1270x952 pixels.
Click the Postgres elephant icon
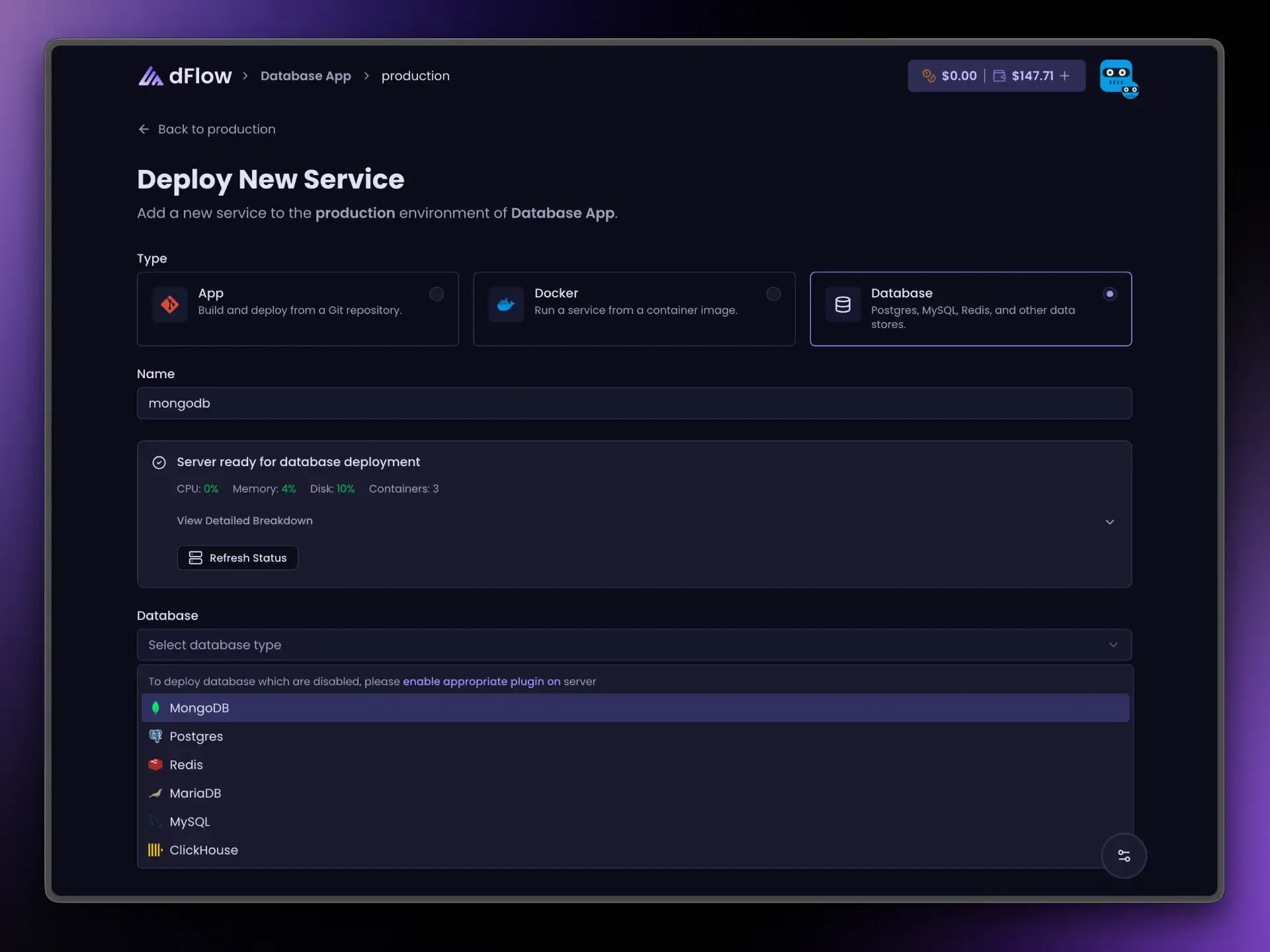[155, 736]
